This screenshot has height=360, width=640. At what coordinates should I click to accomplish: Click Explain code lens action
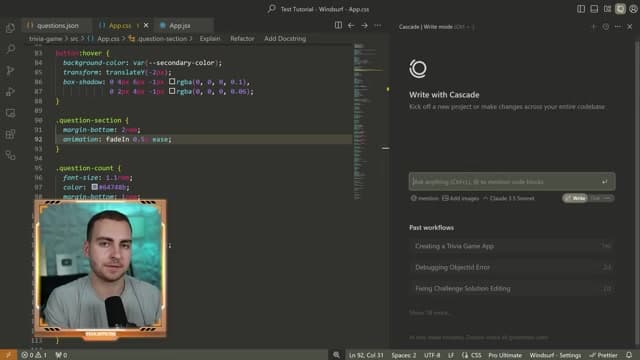click(210, 39)
